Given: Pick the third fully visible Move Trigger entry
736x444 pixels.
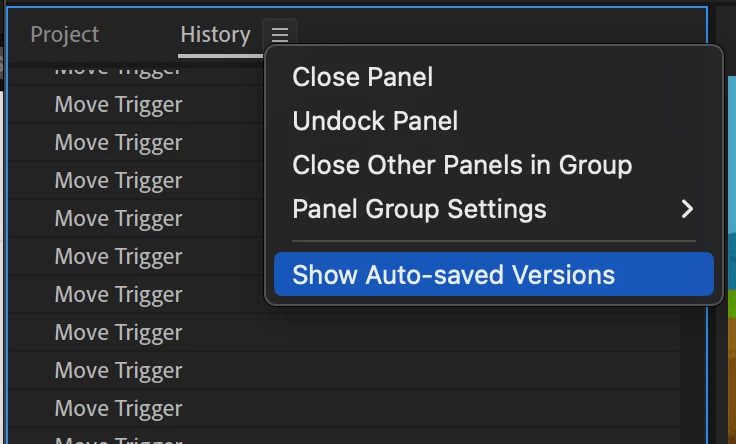Looking at the screenshot, I should click(118, 181).
